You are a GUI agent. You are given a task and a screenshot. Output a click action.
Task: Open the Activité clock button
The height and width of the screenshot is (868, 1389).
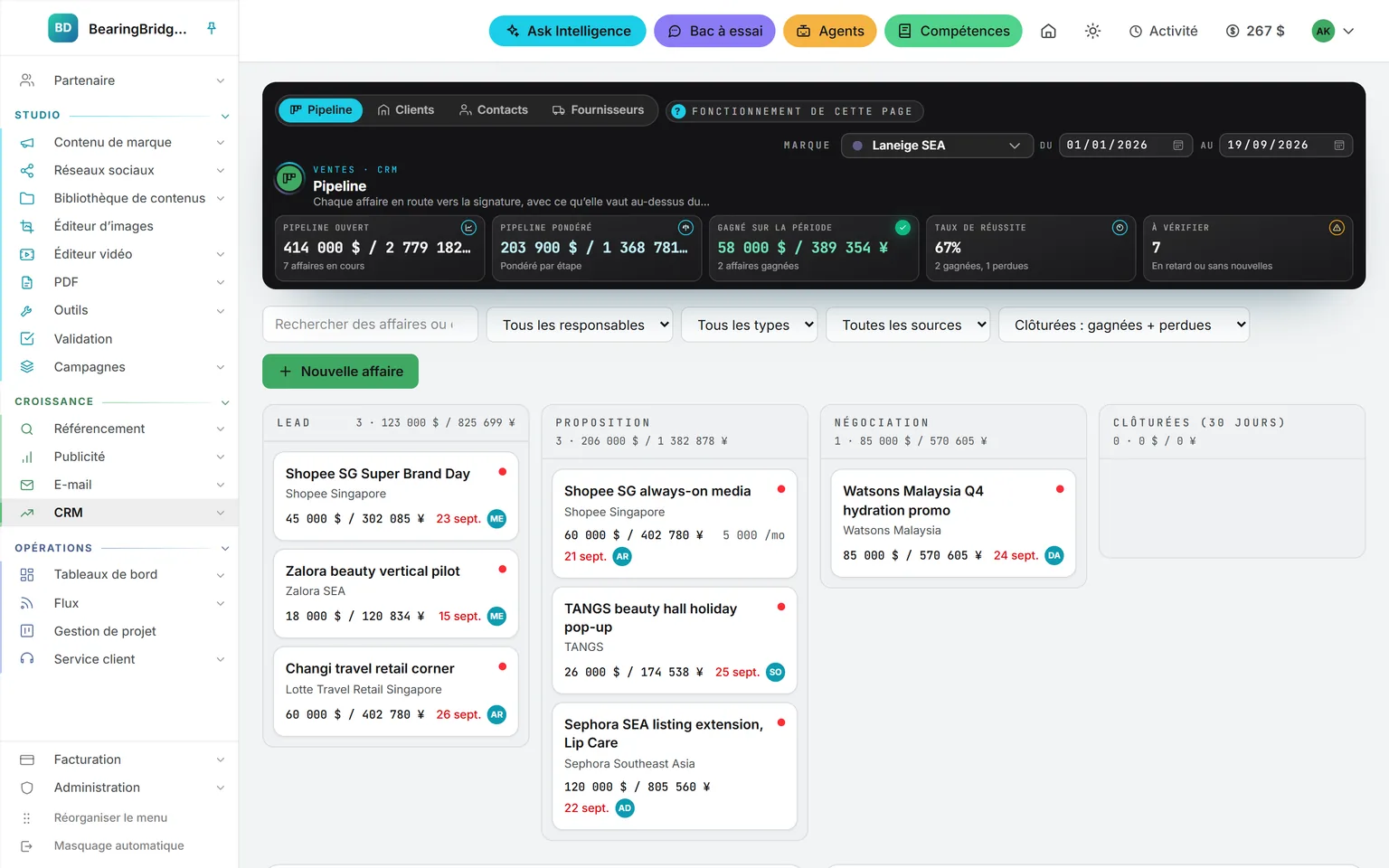1163,31
